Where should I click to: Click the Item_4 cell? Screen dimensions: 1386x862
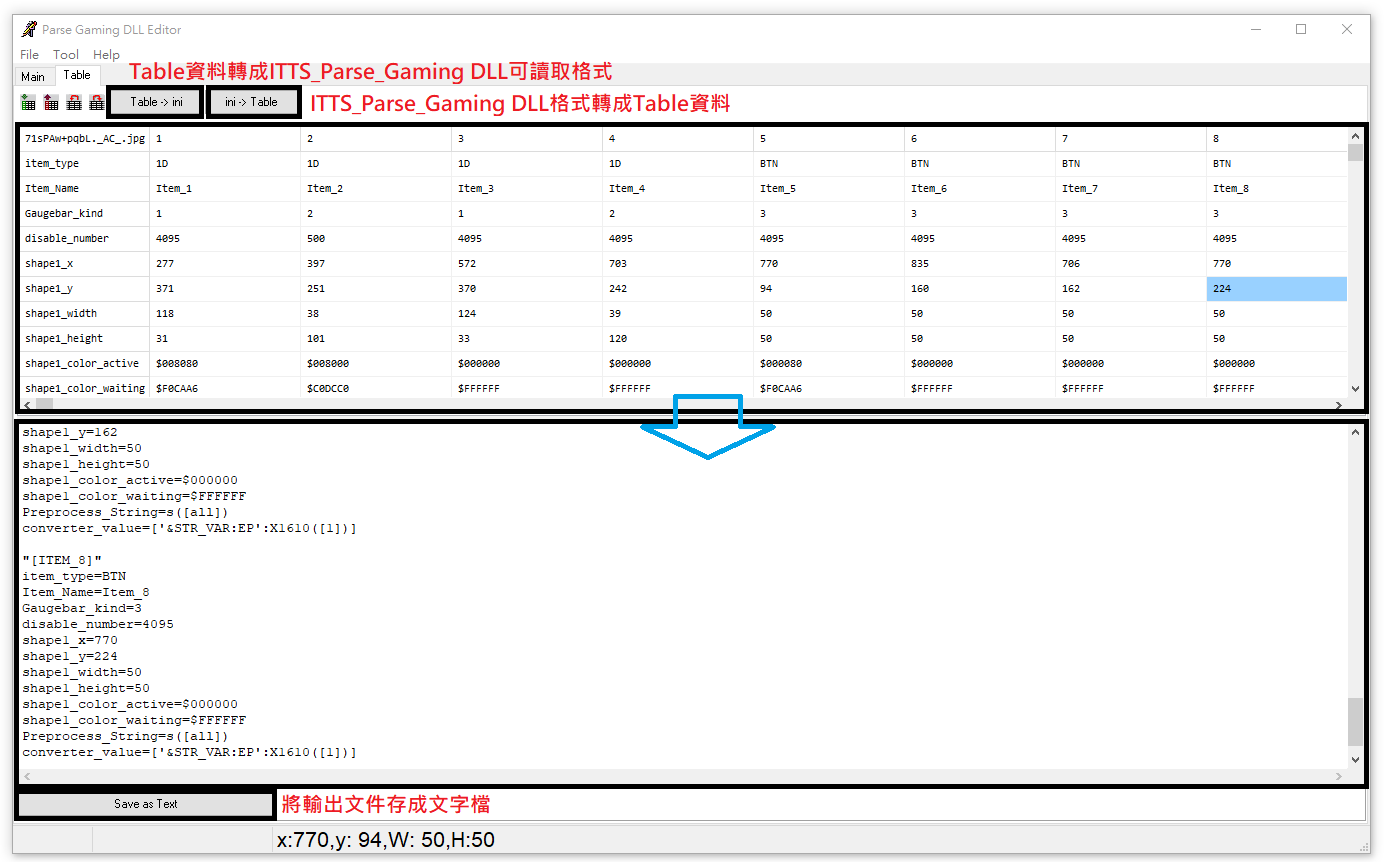679,189
